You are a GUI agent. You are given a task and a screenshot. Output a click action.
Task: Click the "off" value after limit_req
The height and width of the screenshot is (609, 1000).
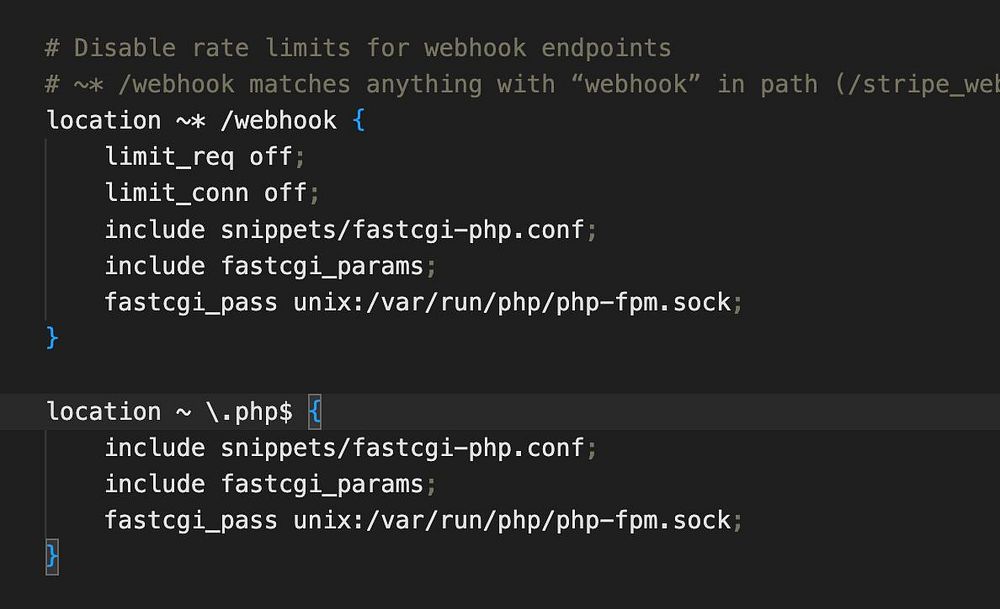271,157
